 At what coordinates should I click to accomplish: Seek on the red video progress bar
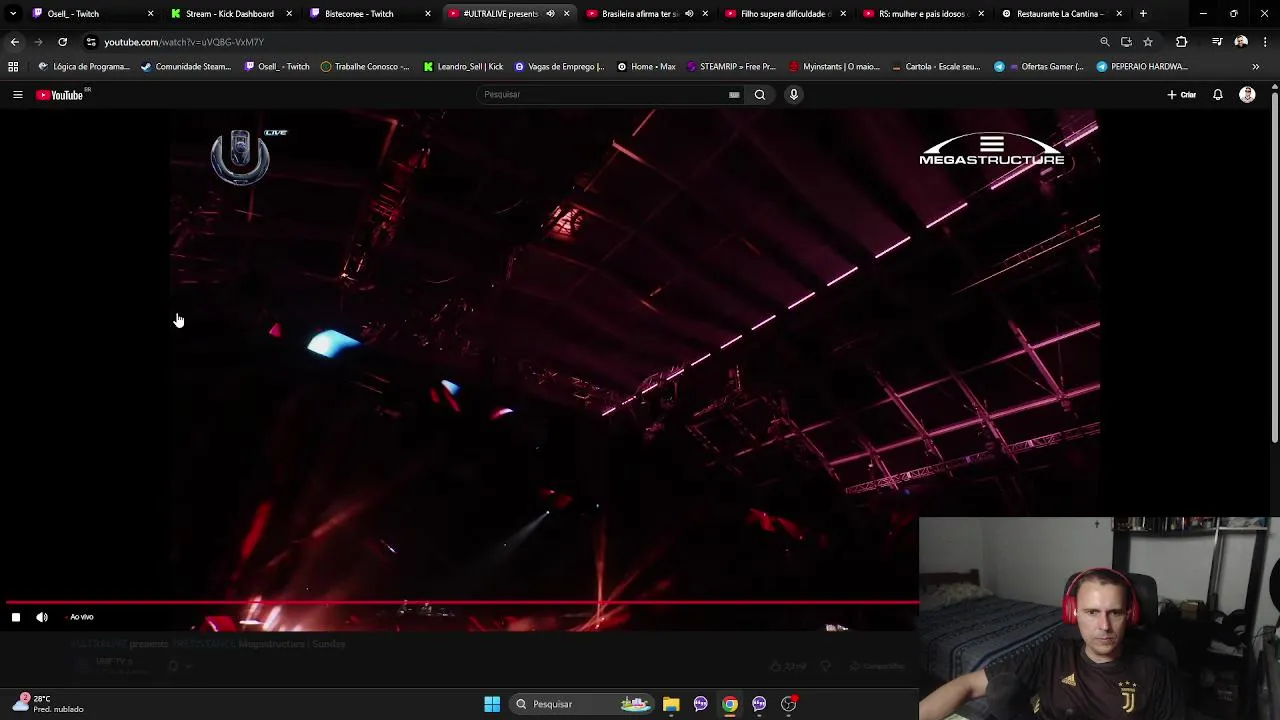point(462,603)
